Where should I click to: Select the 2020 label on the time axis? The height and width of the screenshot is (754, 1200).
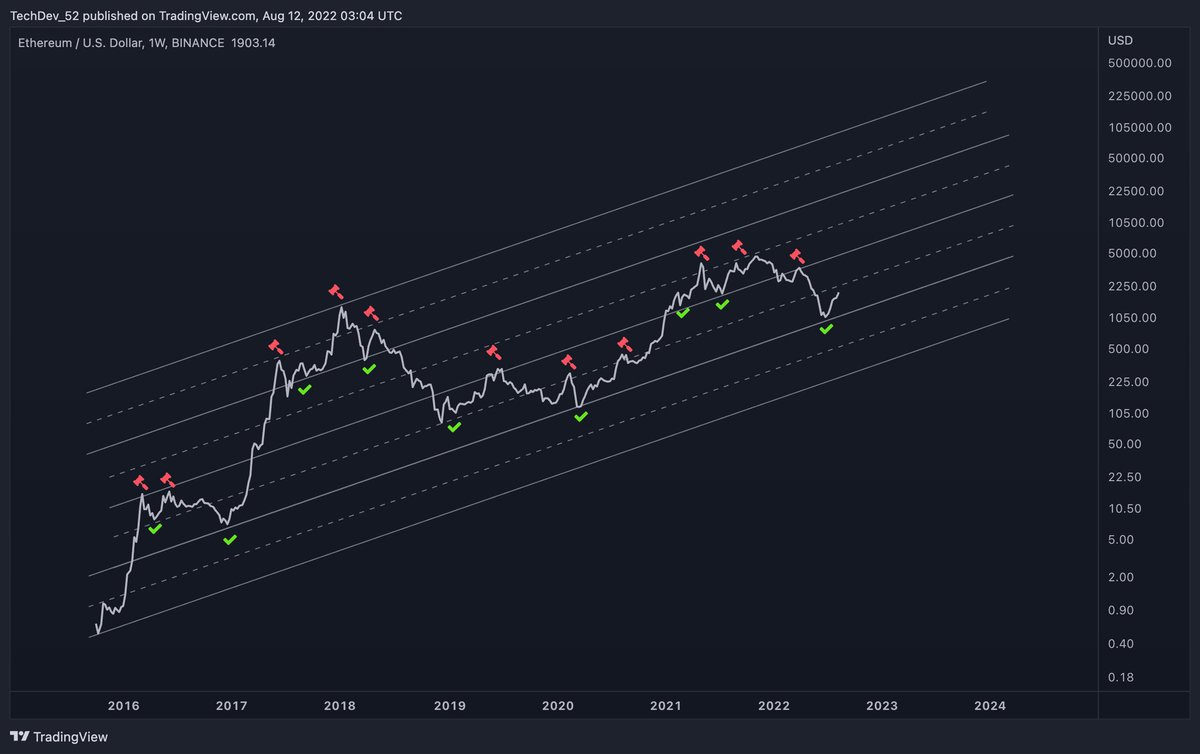[x=557, y=705]
